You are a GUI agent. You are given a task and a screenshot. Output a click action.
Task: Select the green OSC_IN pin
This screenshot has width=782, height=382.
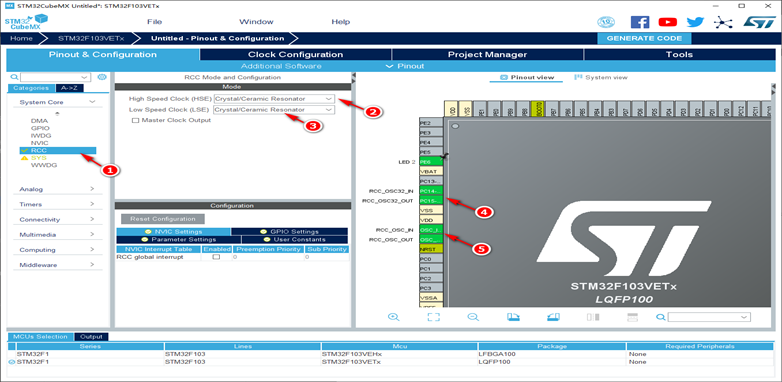pyautogui.click(x=431, y=230)
